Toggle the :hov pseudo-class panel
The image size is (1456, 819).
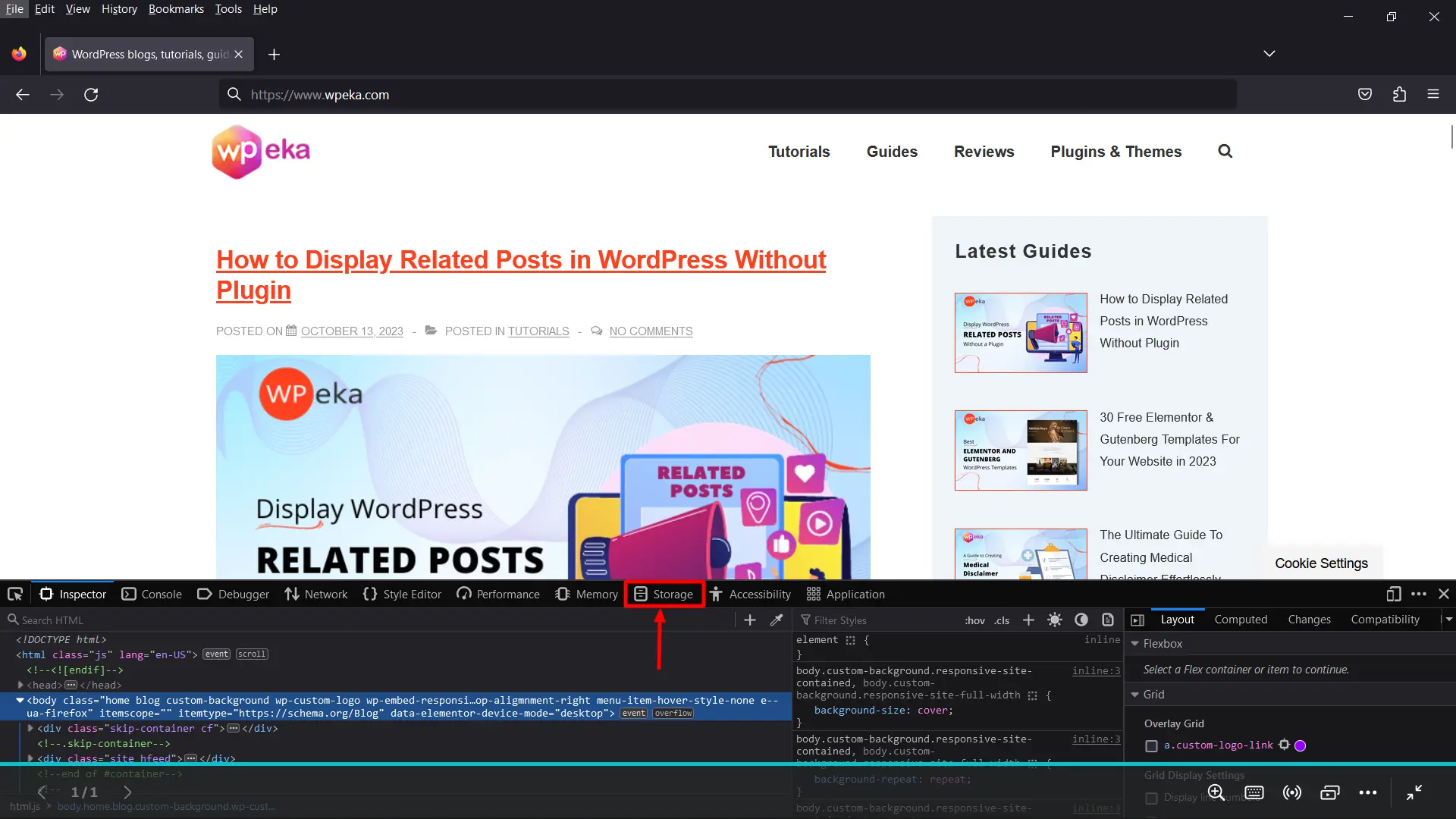pyautogui.click(x=974, y=620)
